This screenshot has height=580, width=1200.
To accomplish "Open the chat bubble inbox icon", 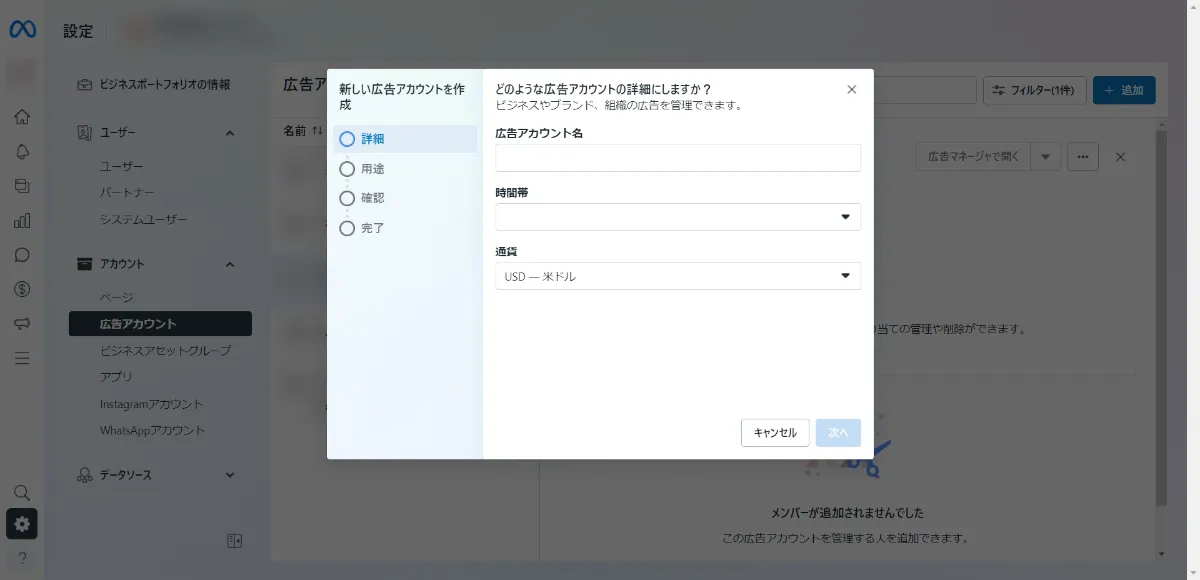I will coord(22,255).
